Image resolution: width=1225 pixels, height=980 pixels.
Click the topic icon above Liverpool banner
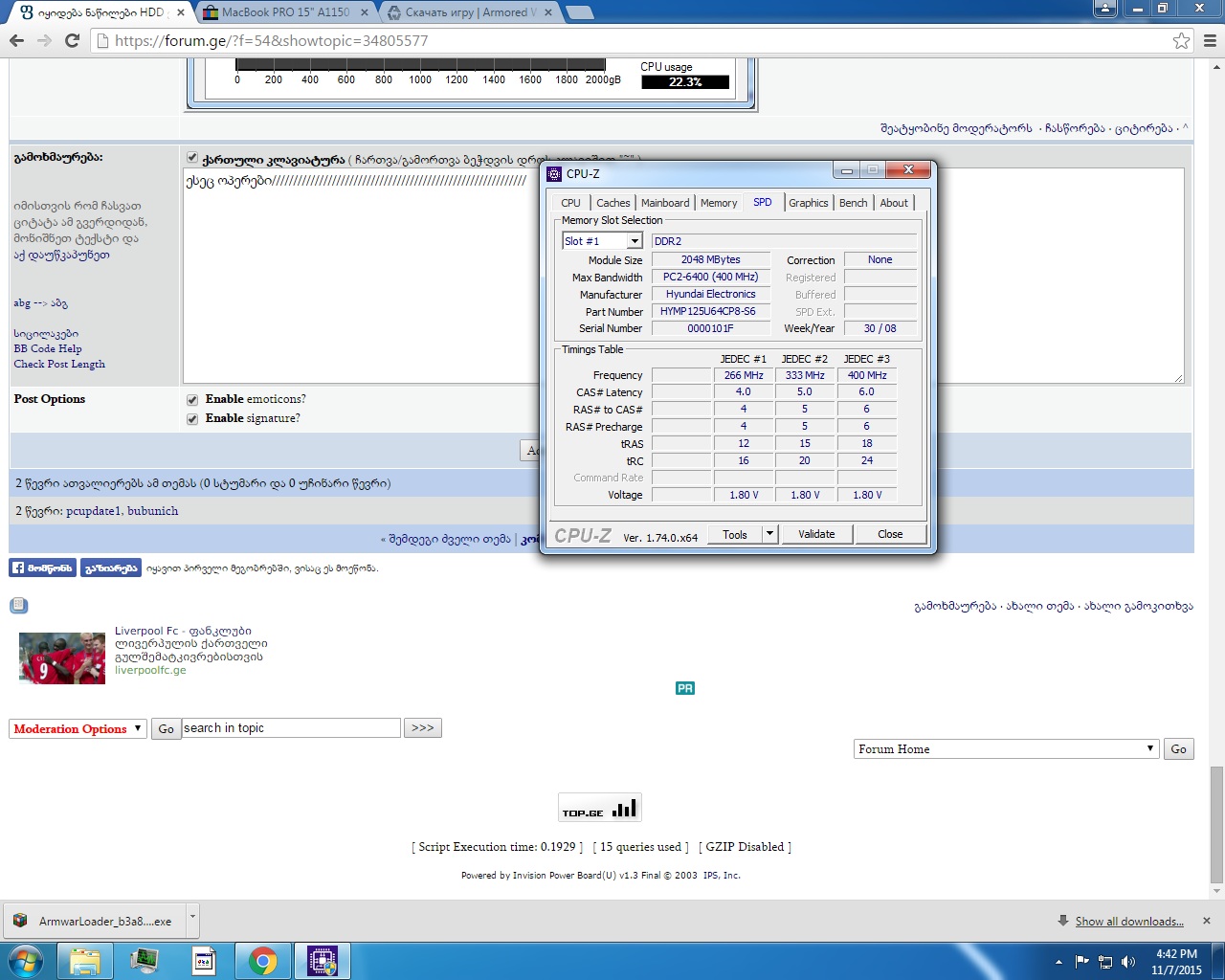pyautogui.click(x=18, y=605)
